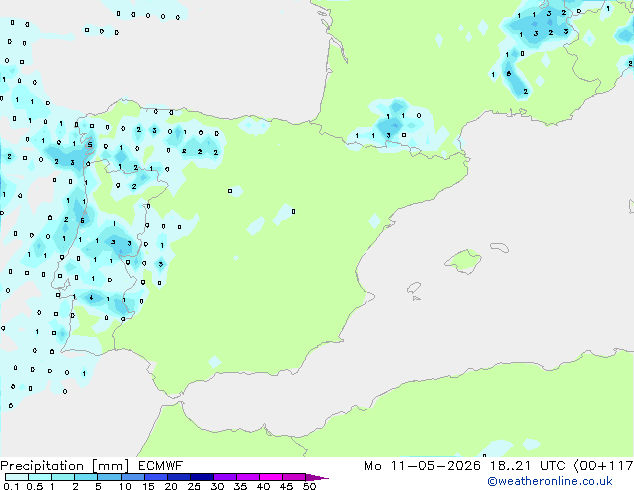This screenshot has height=490, width=634.
Task: Click the 25–30 mm navy swatch
Action: 201,477
